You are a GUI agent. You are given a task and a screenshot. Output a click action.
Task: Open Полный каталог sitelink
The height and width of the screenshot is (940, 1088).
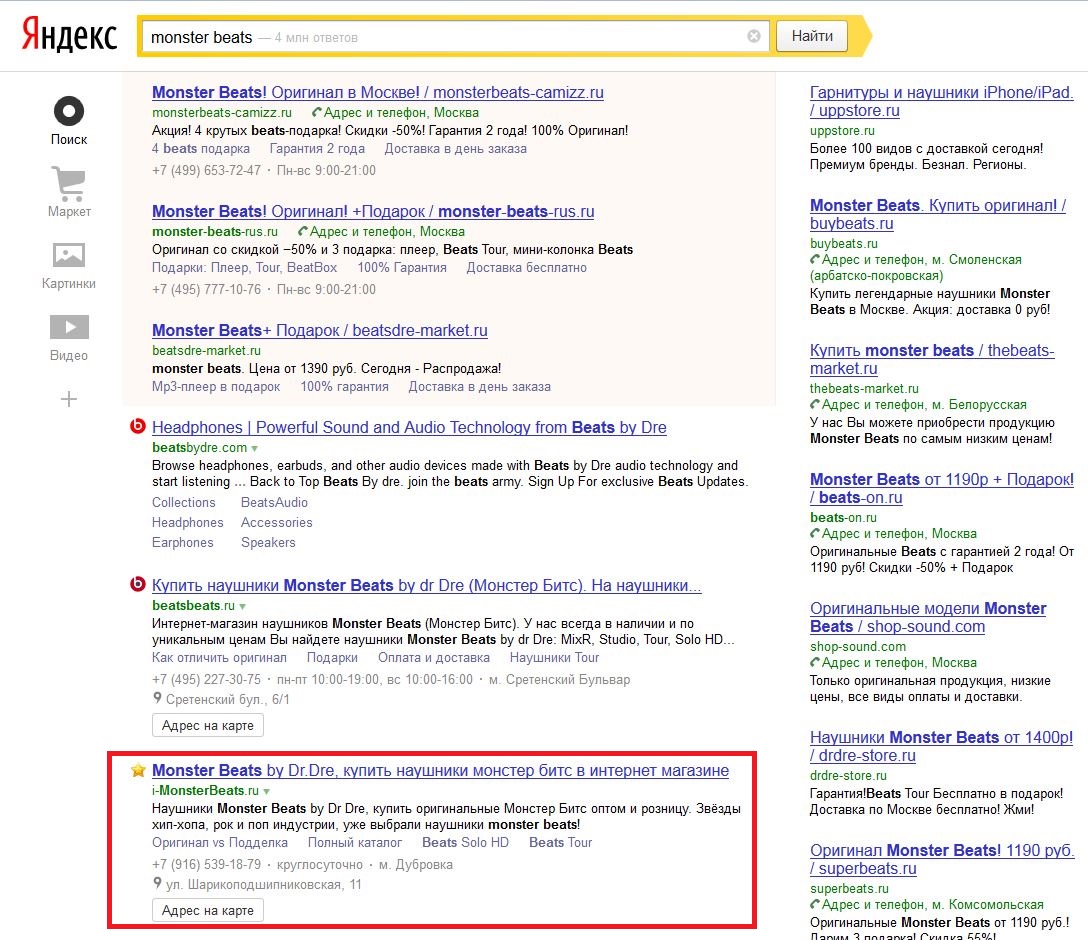355,843
